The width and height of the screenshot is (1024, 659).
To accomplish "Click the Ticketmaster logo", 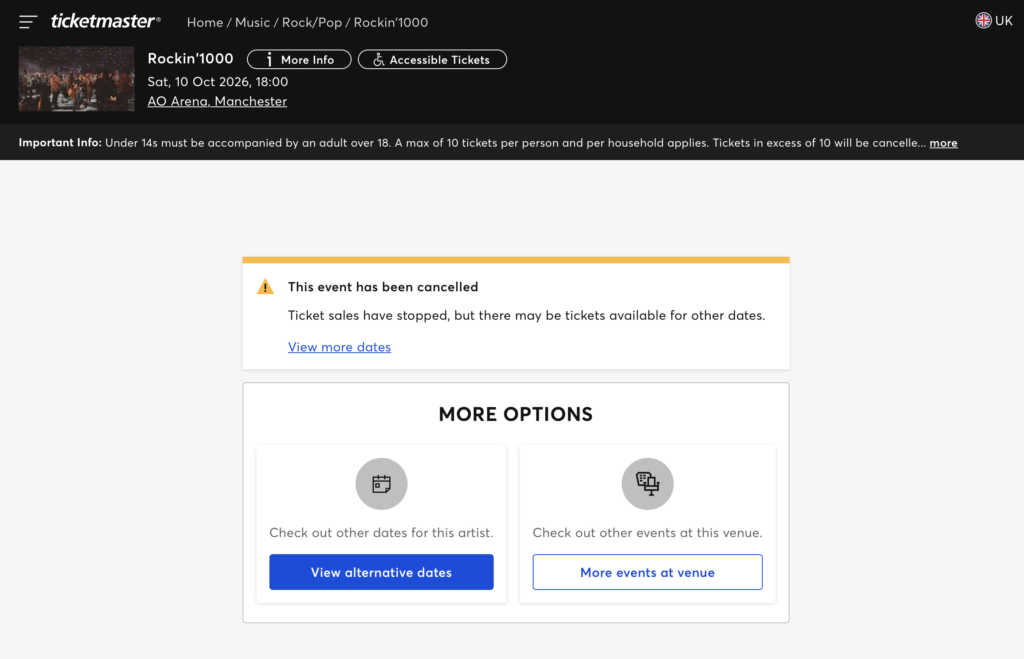I will 106,22.
